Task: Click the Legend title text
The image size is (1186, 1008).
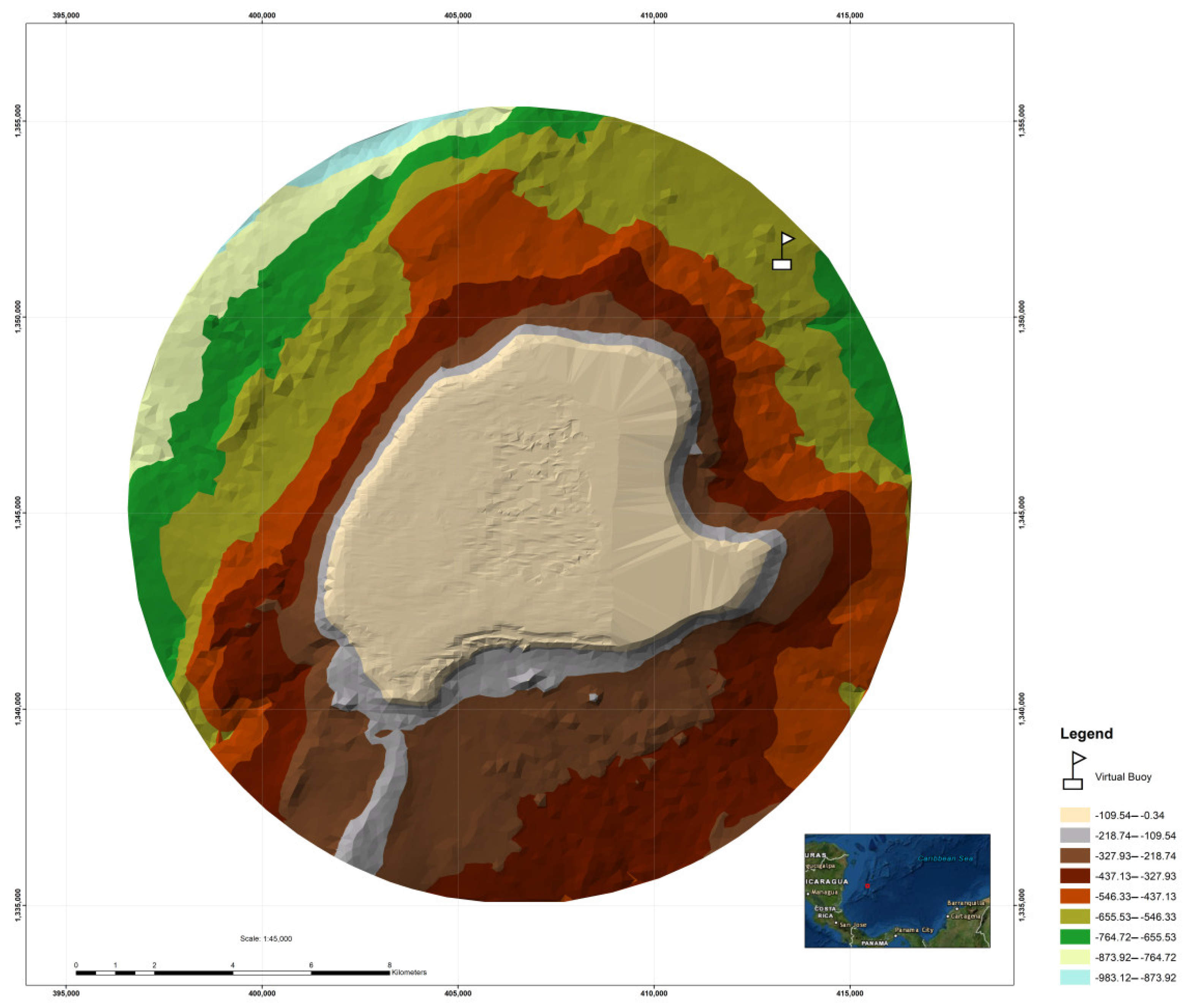Action: [1086, 734]
